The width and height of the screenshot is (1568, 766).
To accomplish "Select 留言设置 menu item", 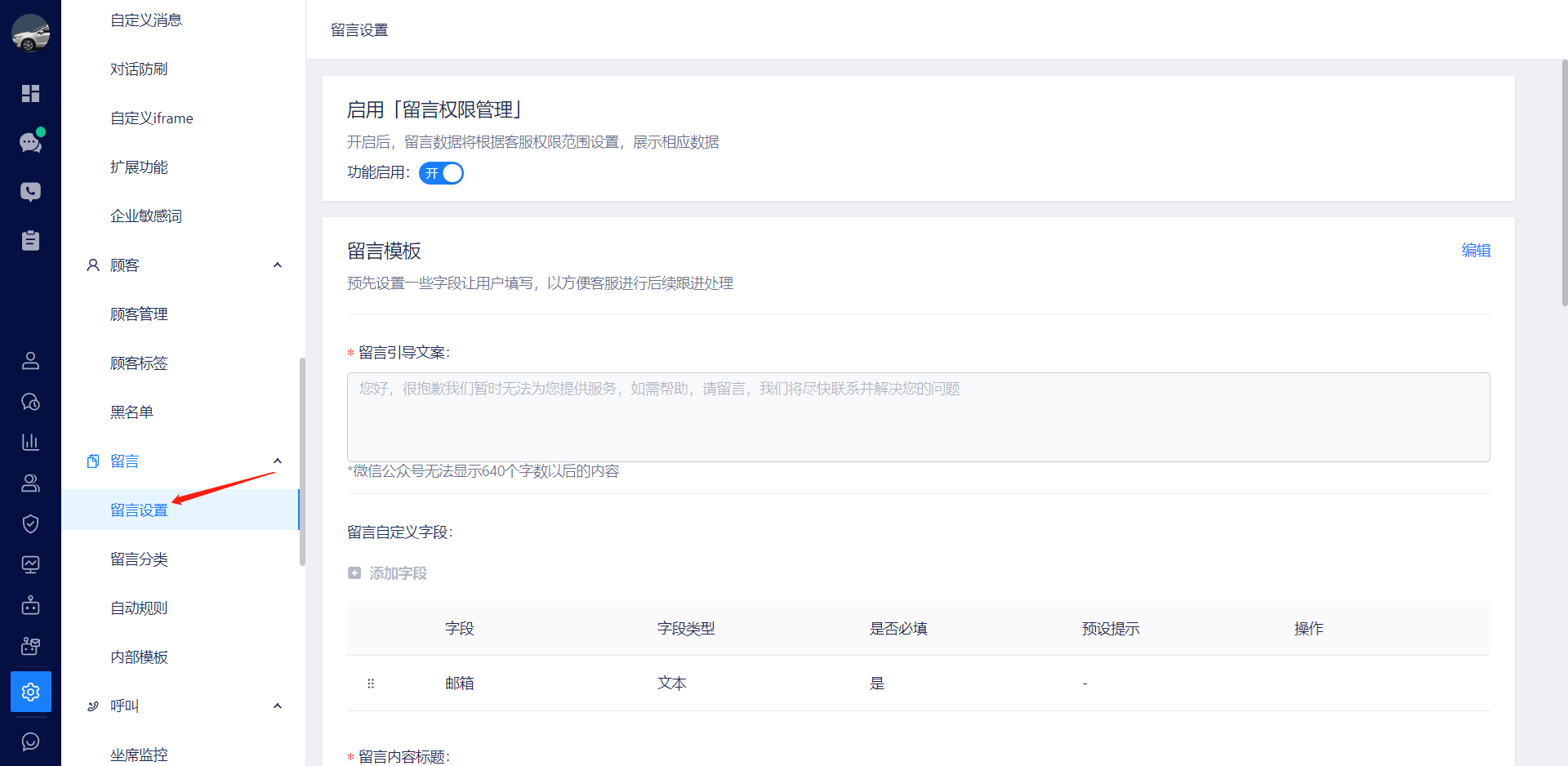I will pos(180,510).
